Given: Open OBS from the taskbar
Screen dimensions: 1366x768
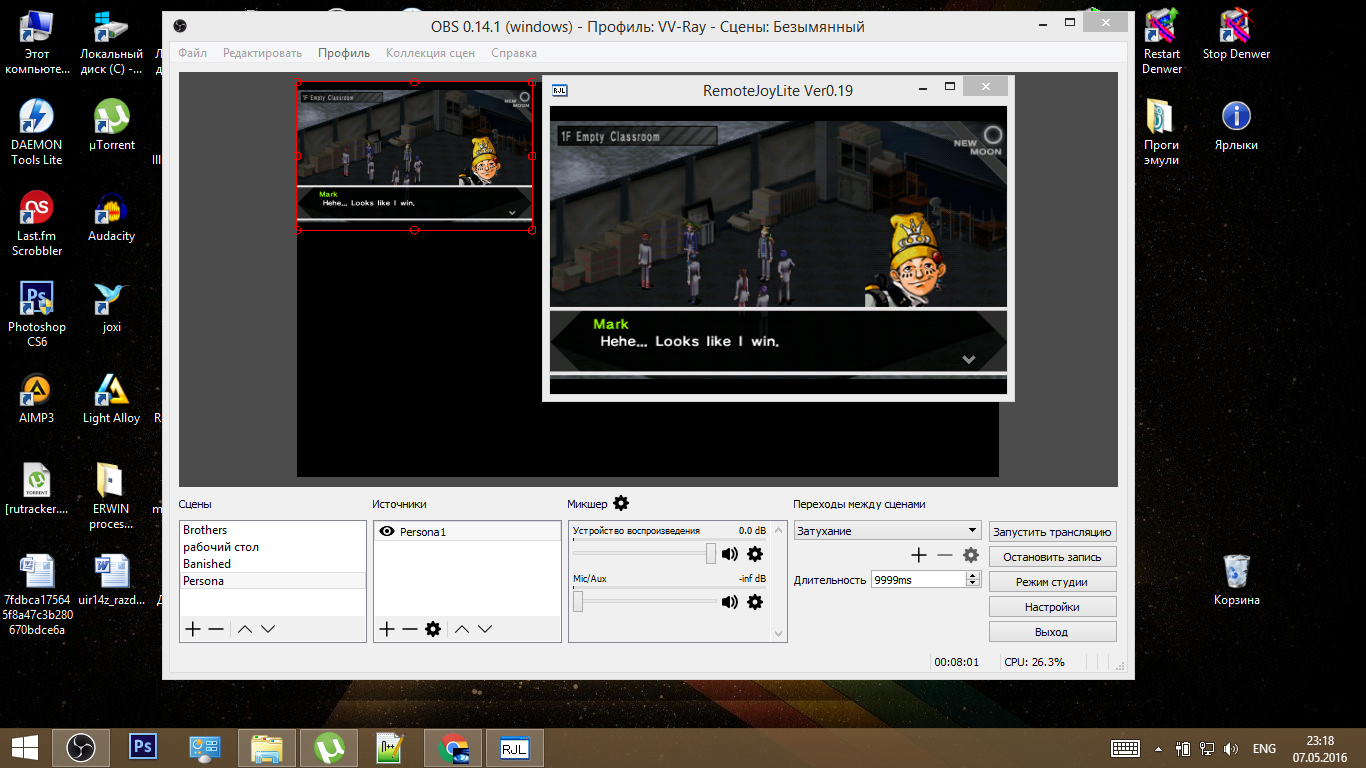Looking at the screenshot, I should pyautogui.click(x=81, y=747).
